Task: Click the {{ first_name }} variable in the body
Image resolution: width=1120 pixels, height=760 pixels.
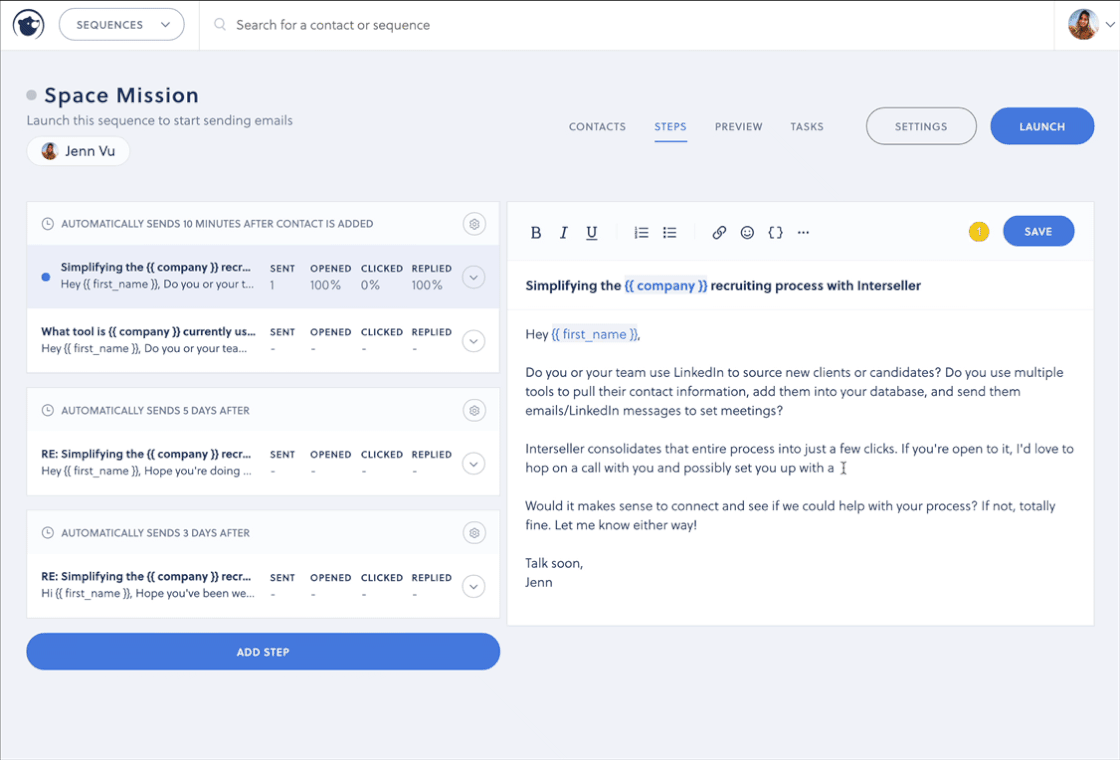Action: pos(594,334)
